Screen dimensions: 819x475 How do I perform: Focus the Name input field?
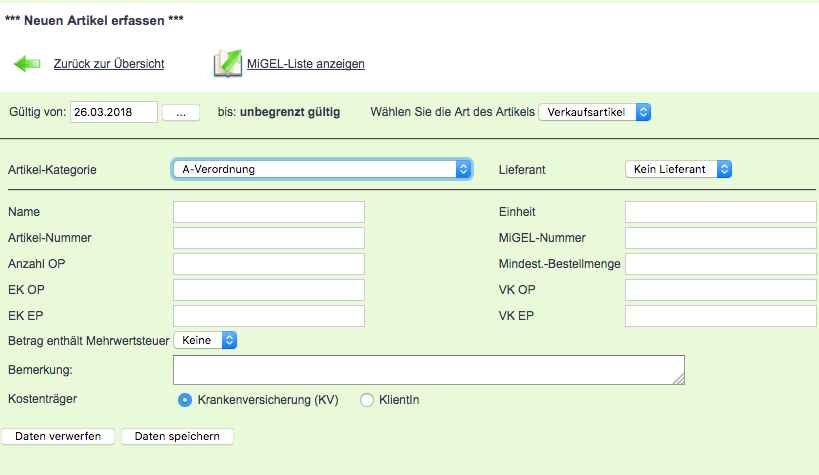[x=268, y=212]
